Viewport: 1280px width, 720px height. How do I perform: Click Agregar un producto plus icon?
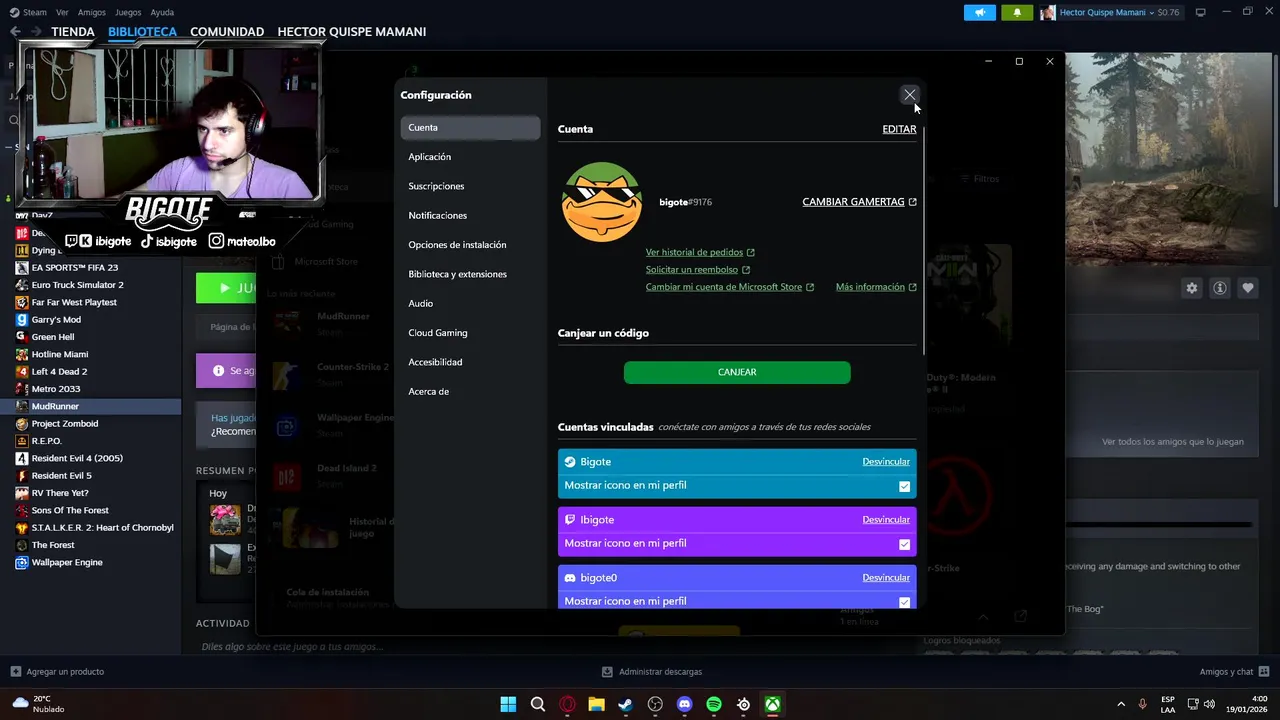click(15, 671)
